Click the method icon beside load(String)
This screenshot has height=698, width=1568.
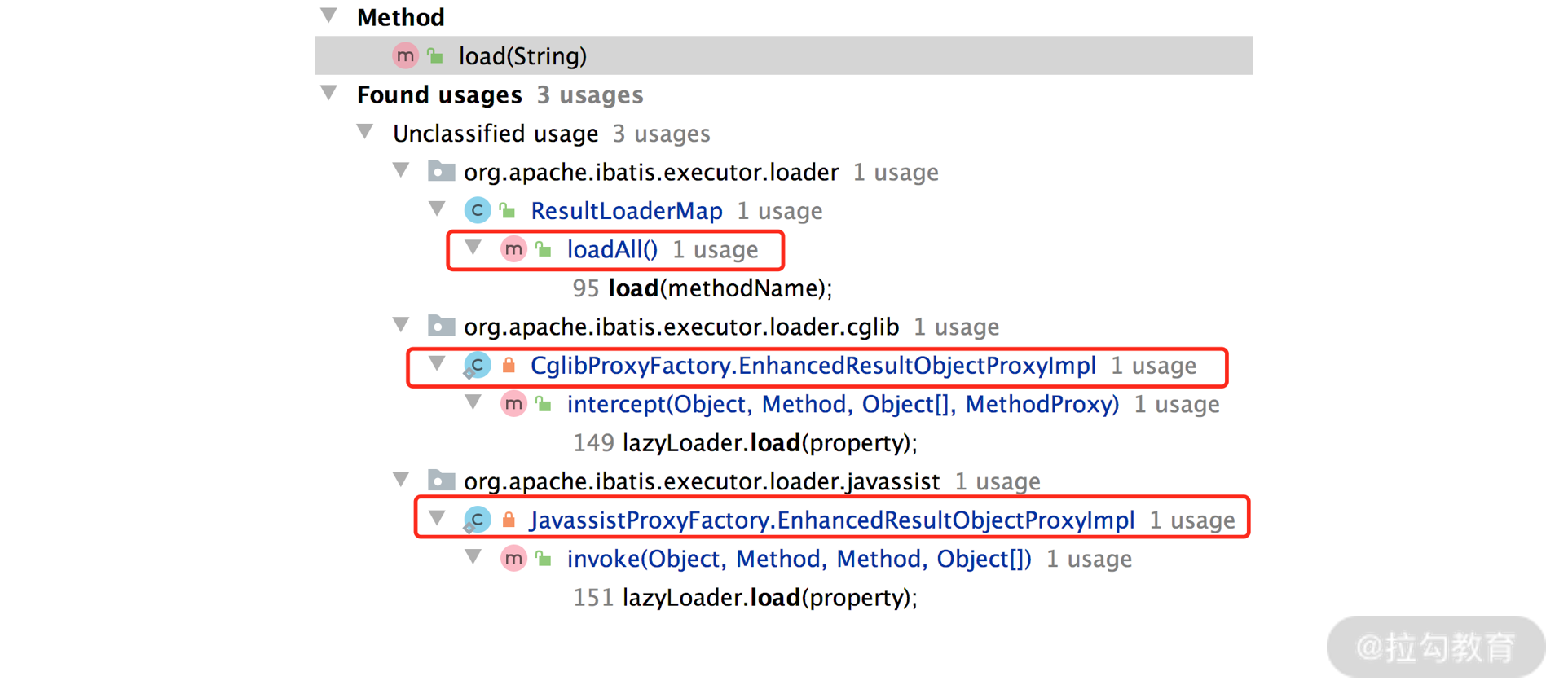click(x=405, y=56)
